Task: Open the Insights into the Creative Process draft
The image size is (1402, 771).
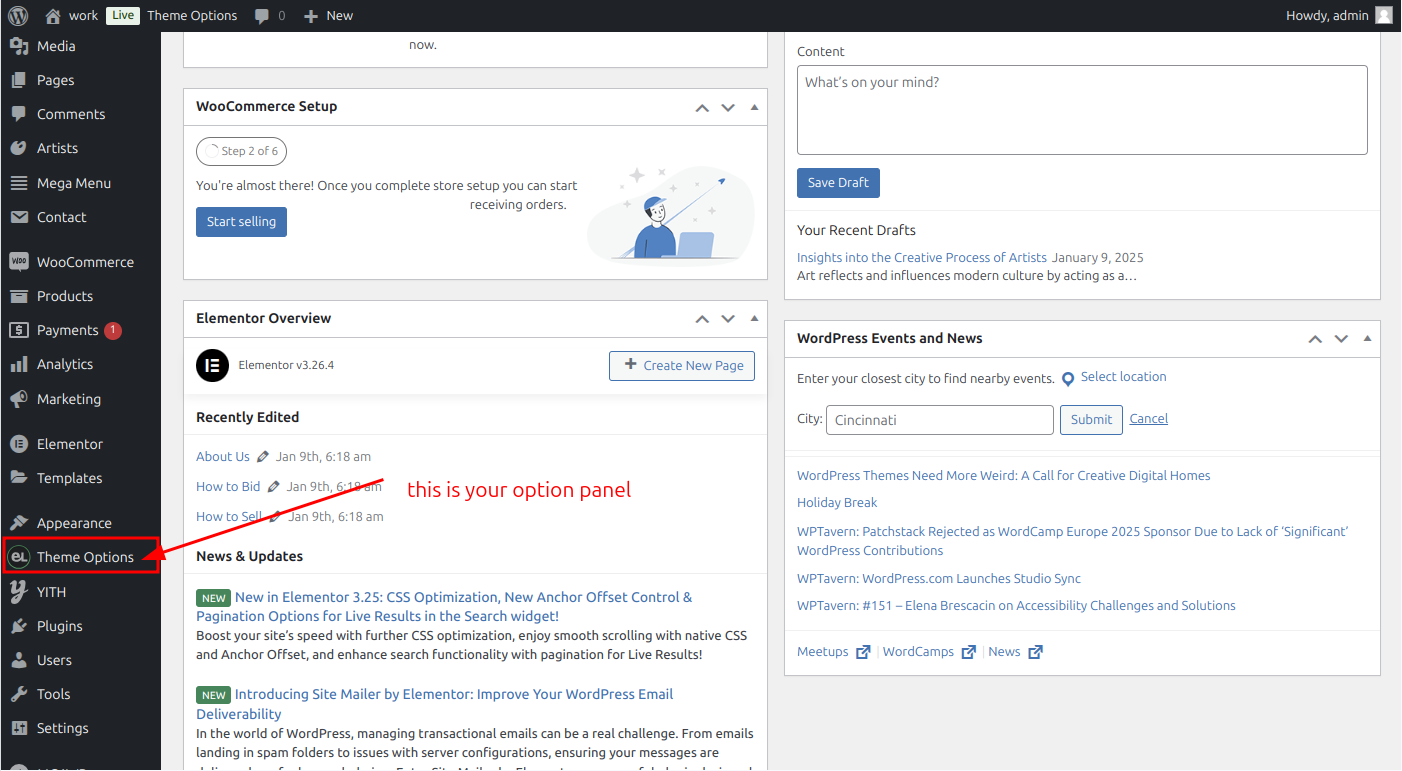Action: coord(921,258)
